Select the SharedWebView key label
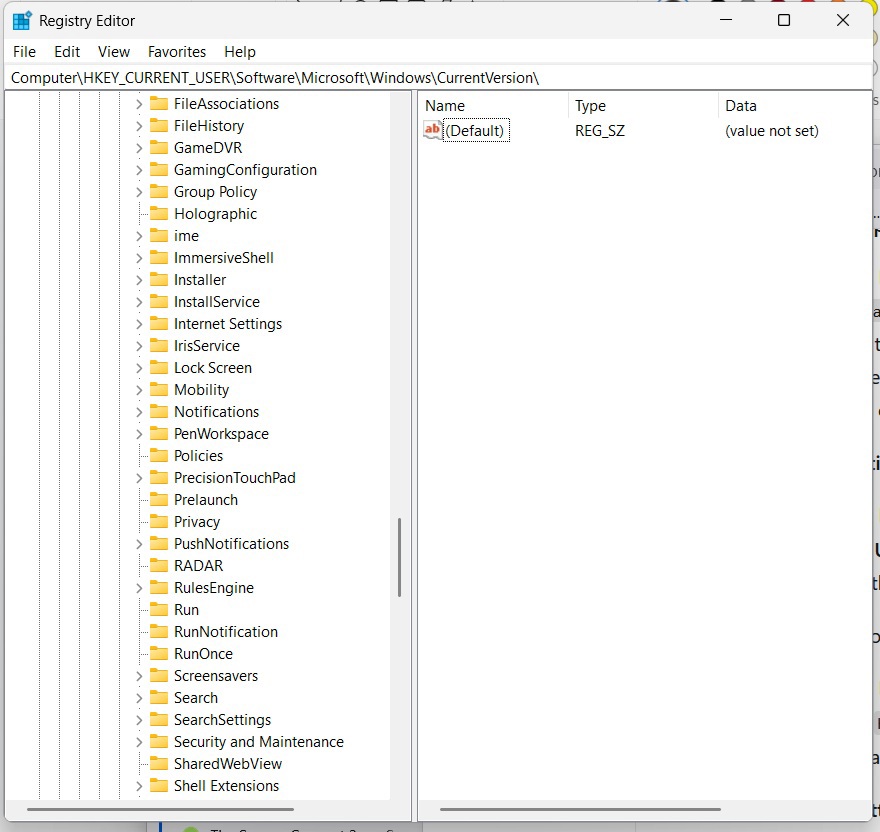Image resolution: width=880 pixels, height=832 pixels. pyautogui.click(x=228, y=764)
